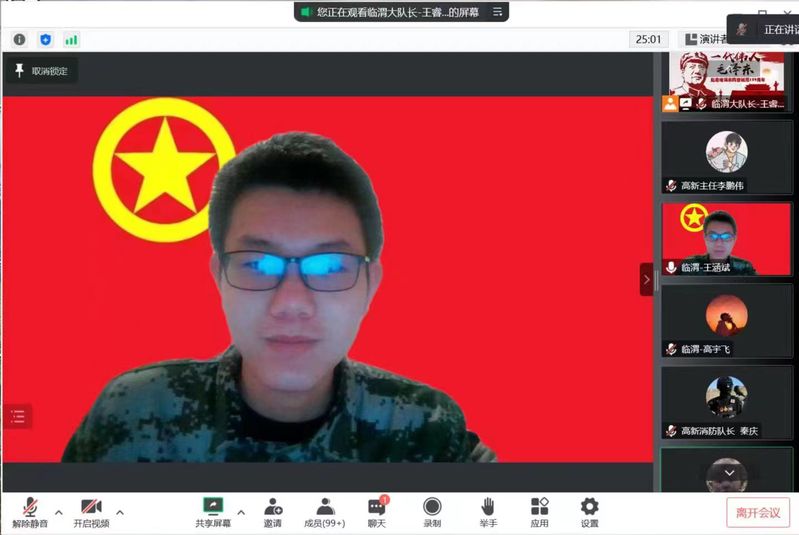Screen dimensions: 799x535
Task: Start recording with 录制 button
Action: click(432, 513)
